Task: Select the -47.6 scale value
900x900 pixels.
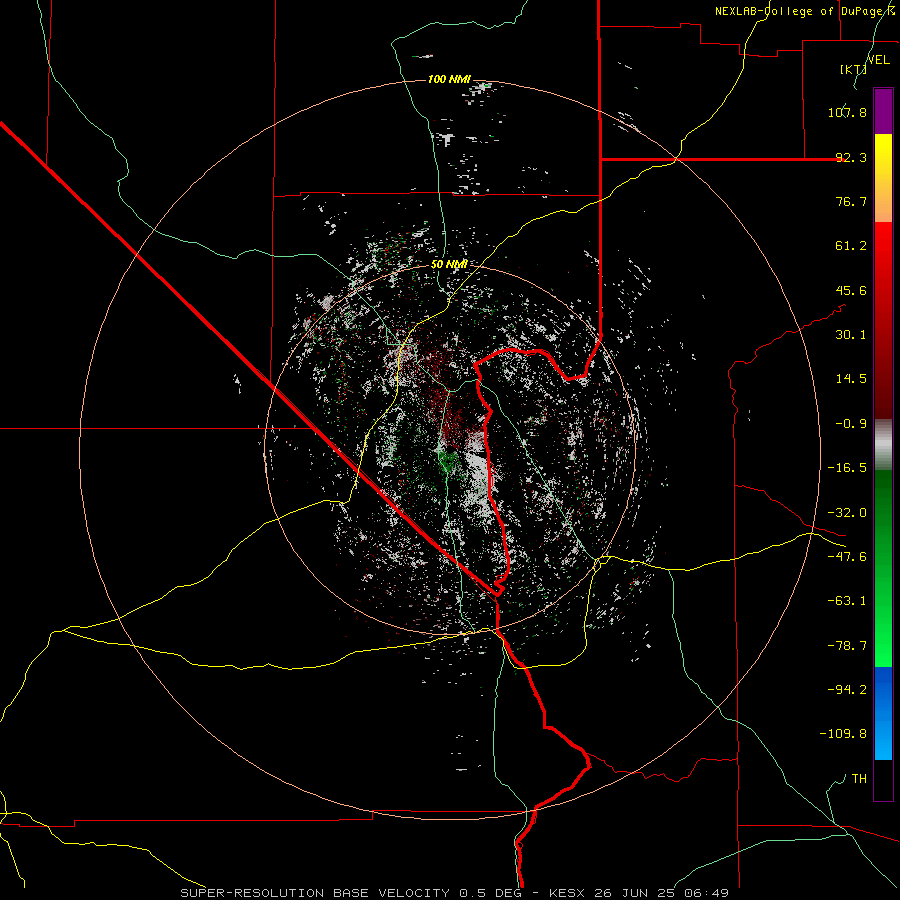Action: [847, 557]
